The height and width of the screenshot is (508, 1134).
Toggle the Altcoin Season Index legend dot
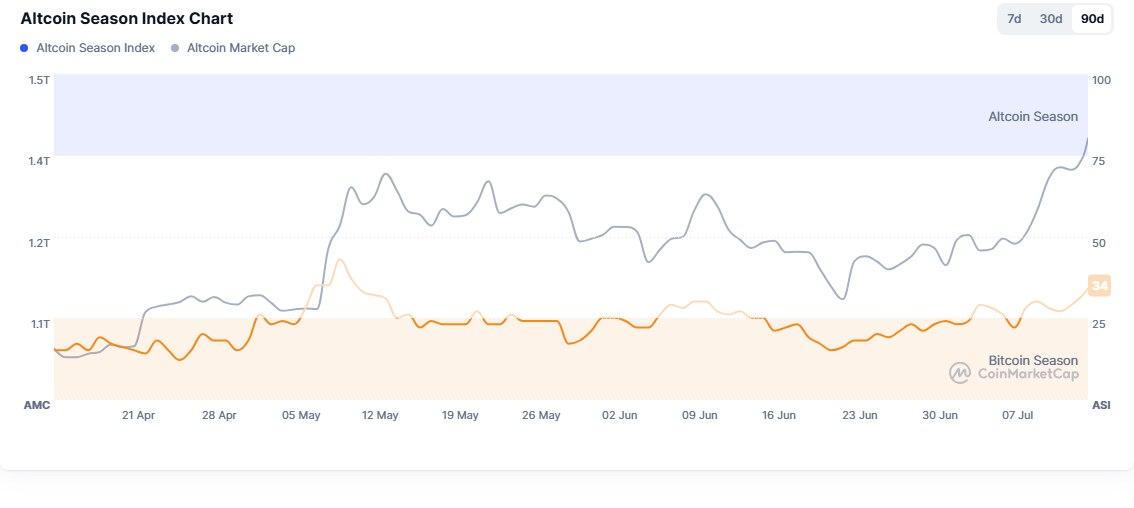pos(24,48)
